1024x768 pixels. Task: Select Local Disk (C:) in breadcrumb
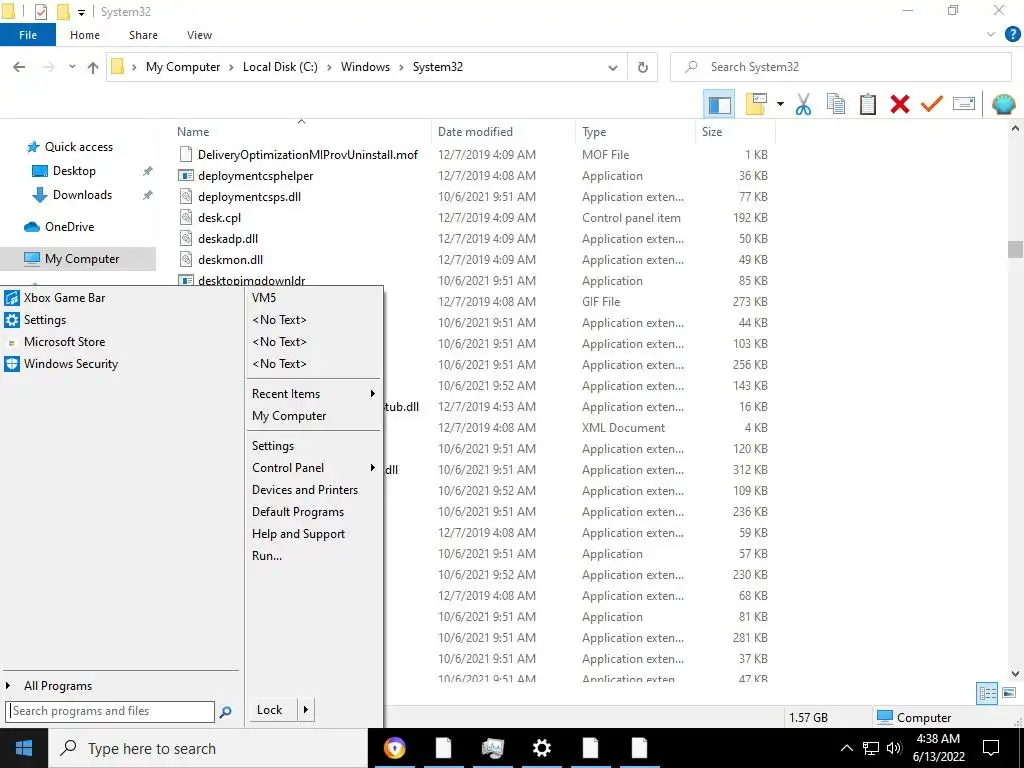[x=280, y=67]
